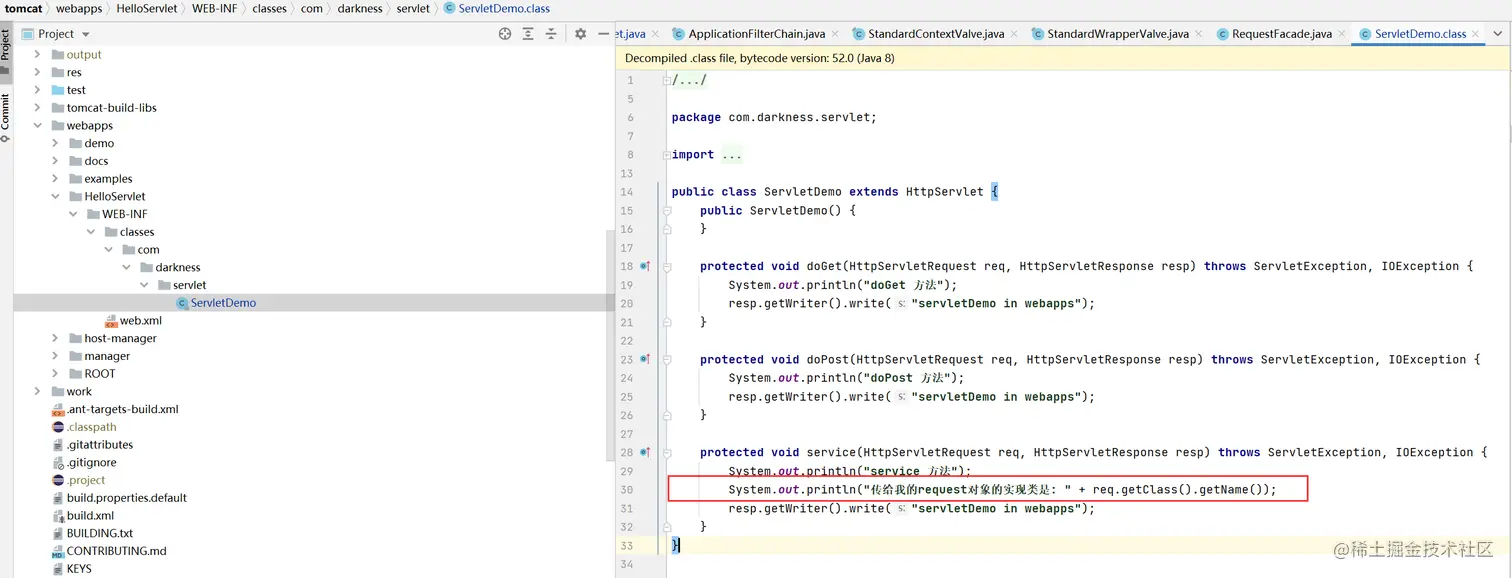Collapse the webapps folder

[x=38, y=126]
